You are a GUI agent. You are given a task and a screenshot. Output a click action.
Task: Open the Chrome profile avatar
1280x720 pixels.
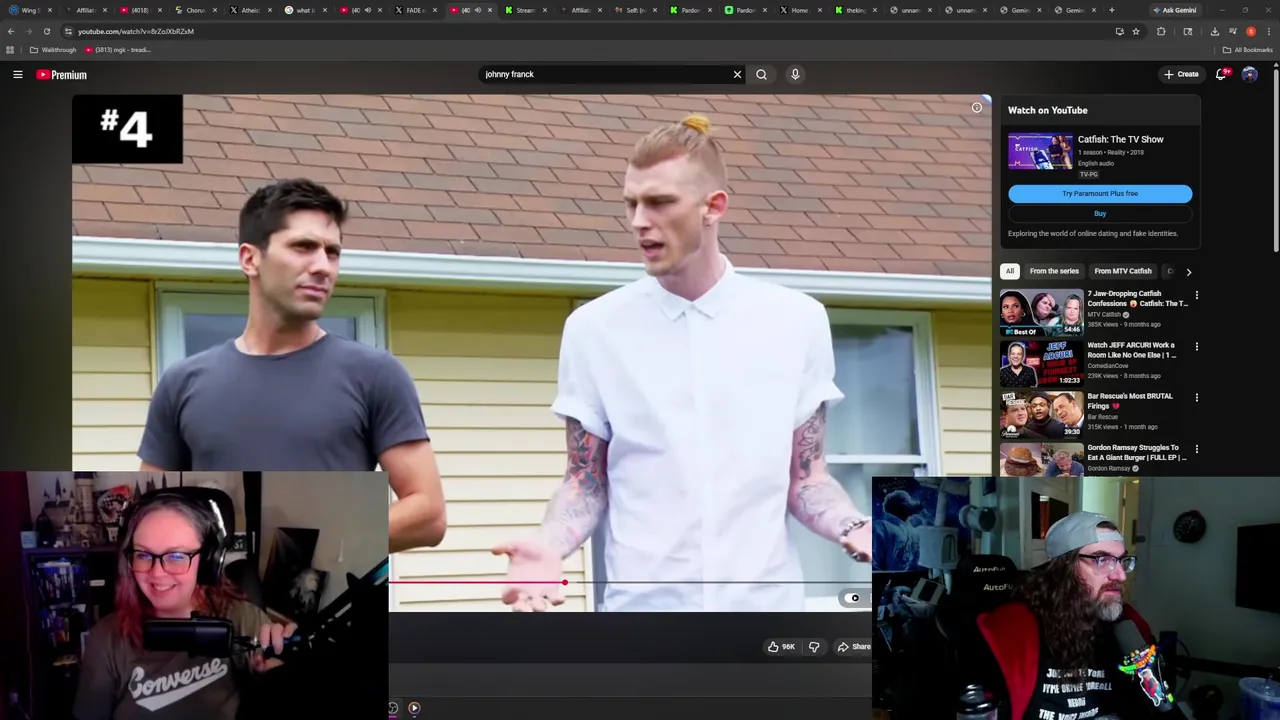click(x=1251, y=31)
